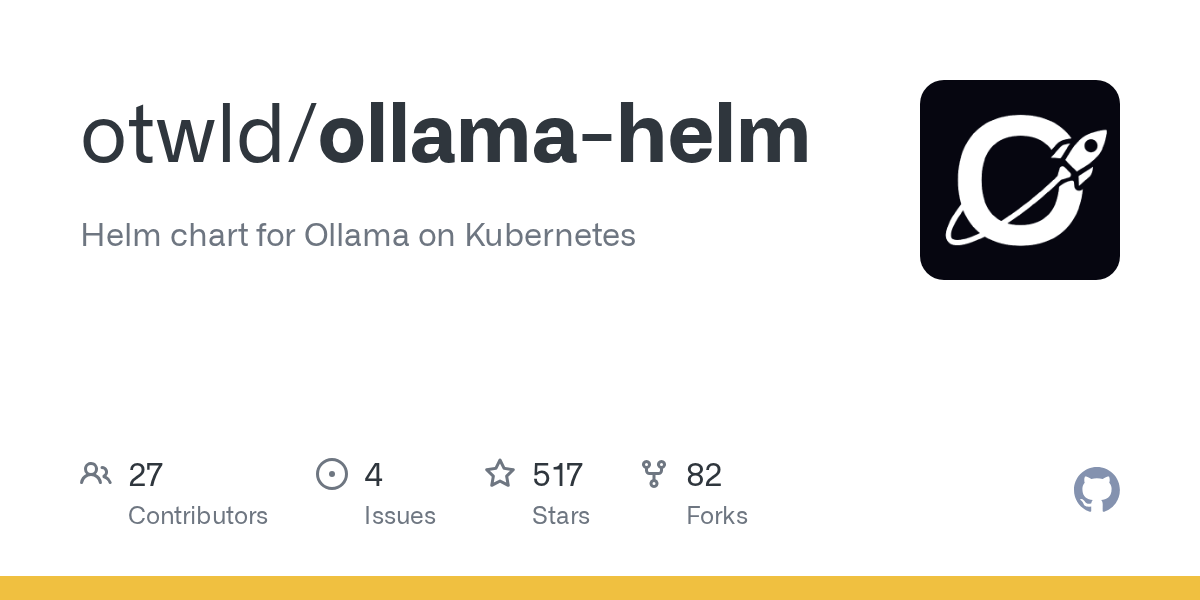Viewport: 1200px width, 600px height.
Task: Click the contributors people icon
Action: (x=96, y=474)
